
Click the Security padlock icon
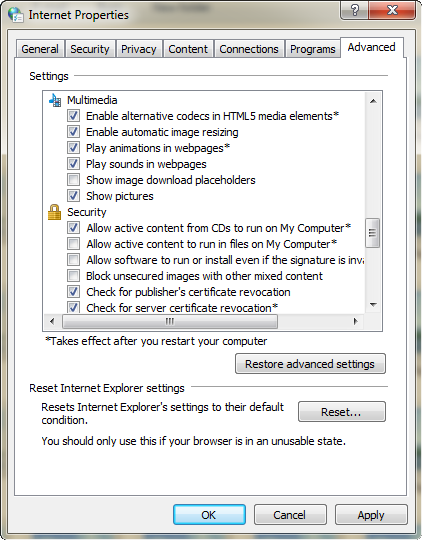tap(54, 212)
